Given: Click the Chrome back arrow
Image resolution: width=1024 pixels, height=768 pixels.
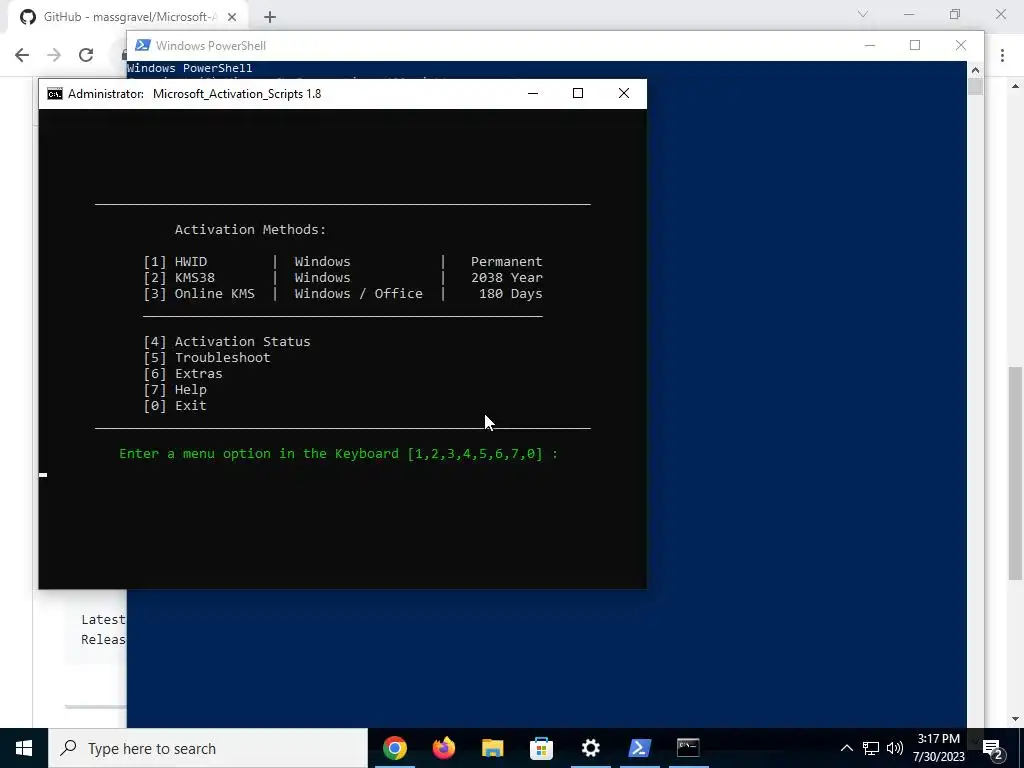Looking at the screenshot, I should 22,55.
